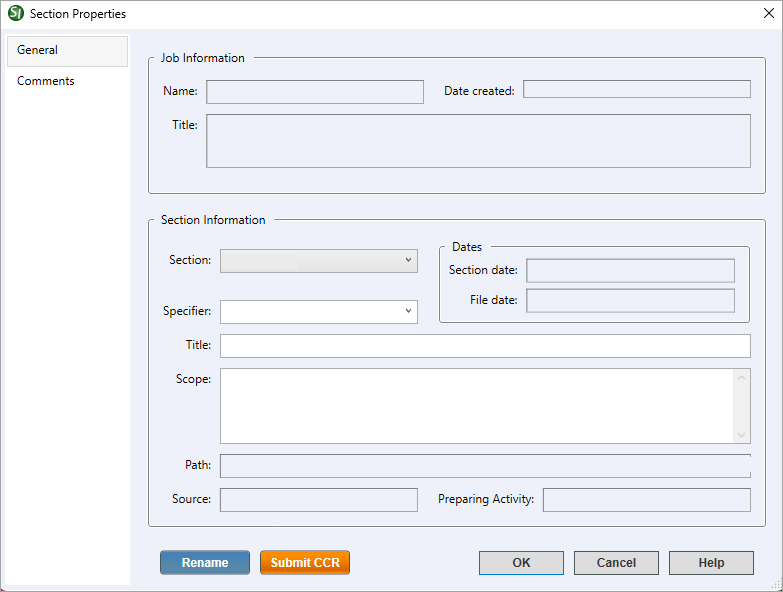Click the Section date field
Screen dimensions: 783x592
(630, 271)
